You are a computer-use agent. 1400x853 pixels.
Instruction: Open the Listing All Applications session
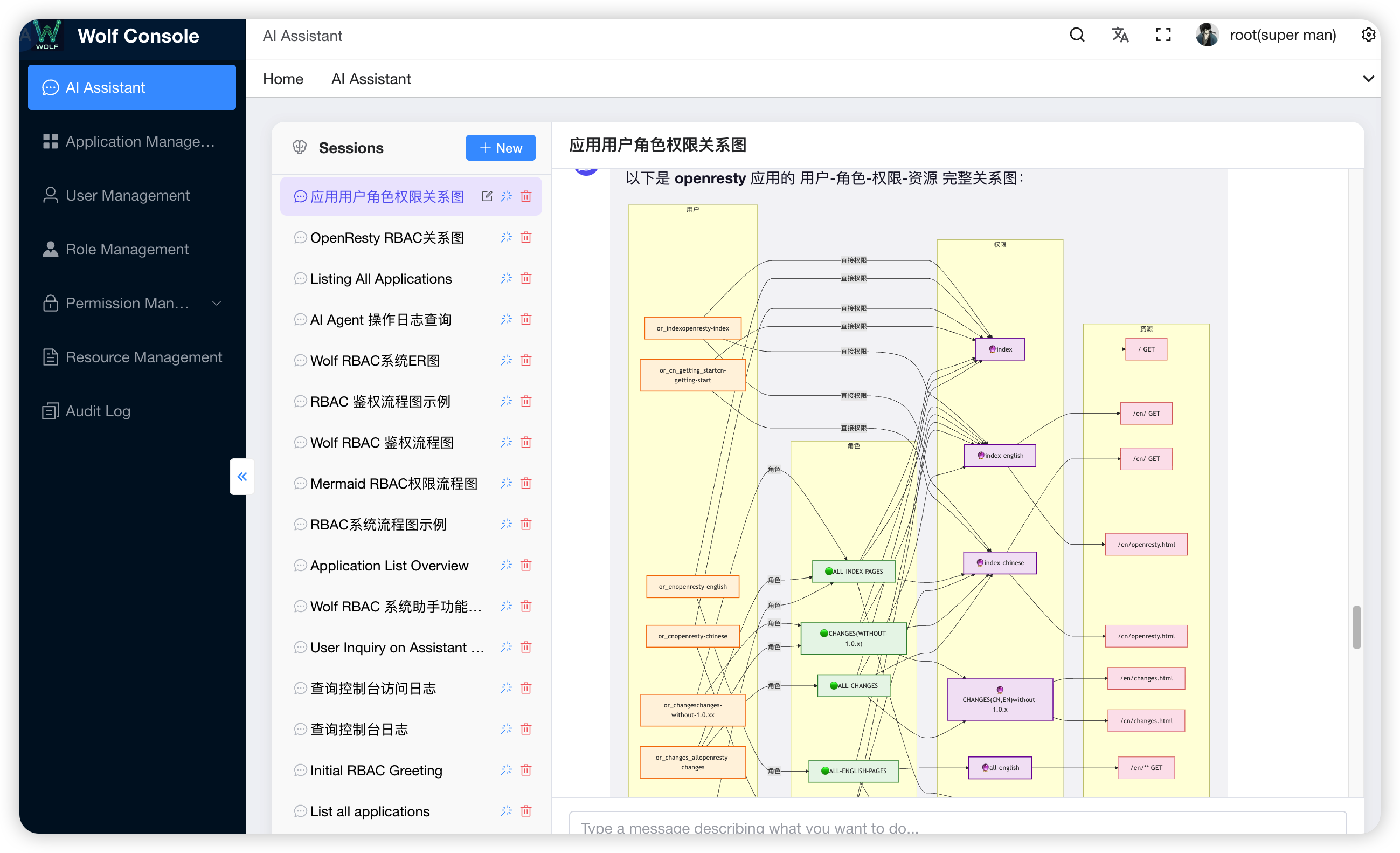pyautogui.click(x=411, y=279)
